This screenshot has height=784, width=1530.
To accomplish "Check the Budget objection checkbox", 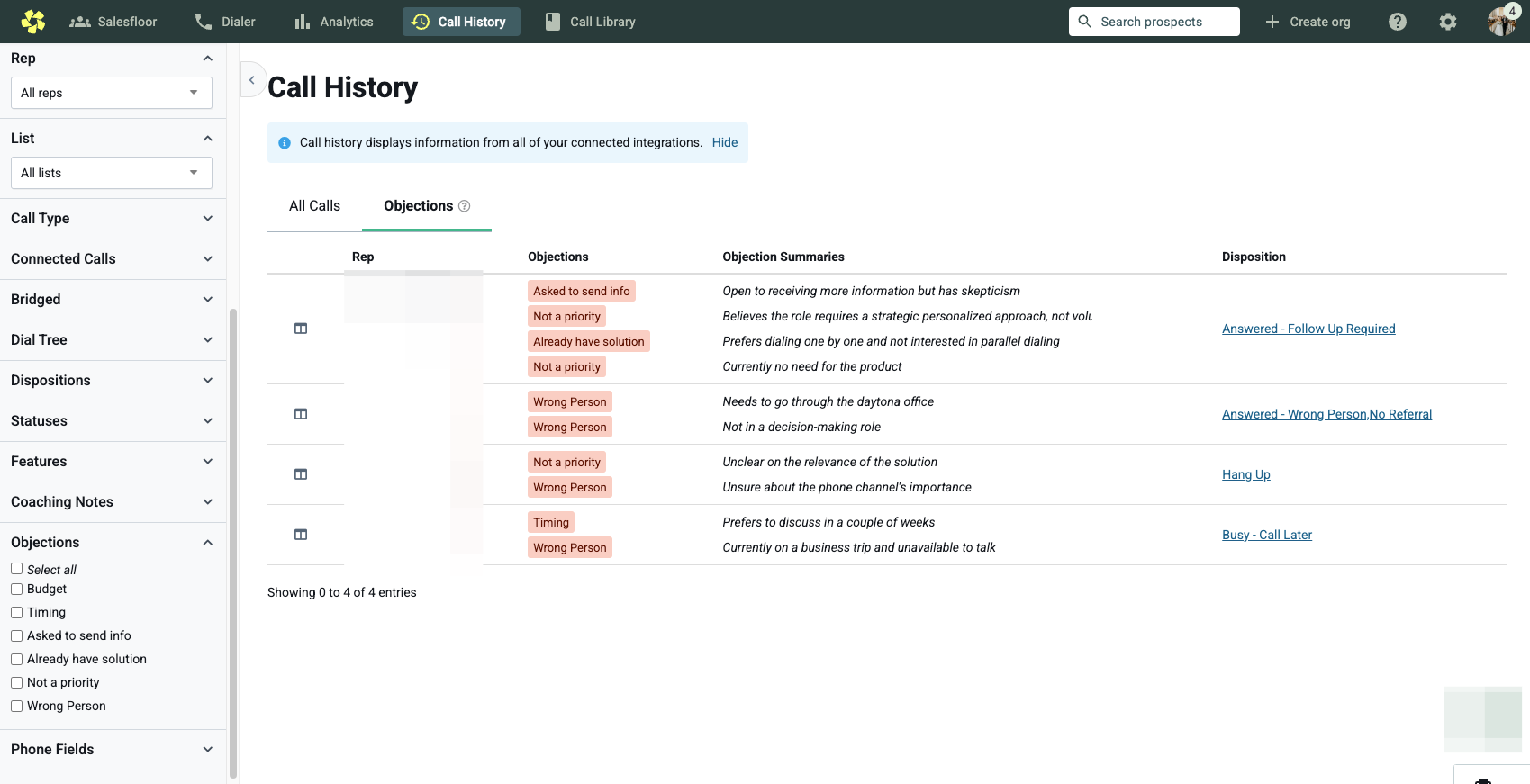I will [16, 589].
